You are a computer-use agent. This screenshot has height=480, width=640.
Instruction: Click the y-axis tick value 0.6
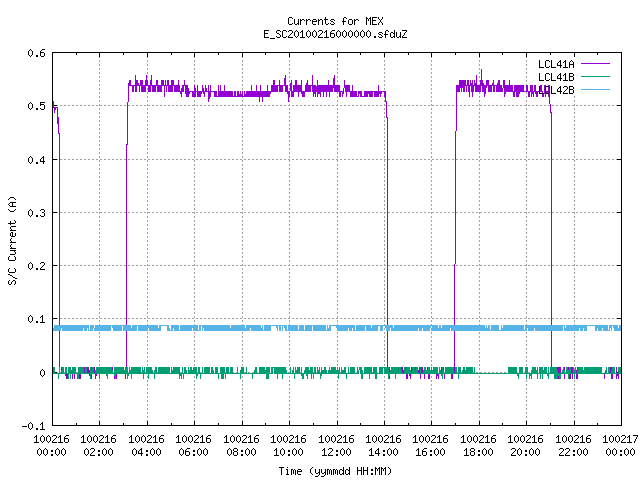(36, 53)
